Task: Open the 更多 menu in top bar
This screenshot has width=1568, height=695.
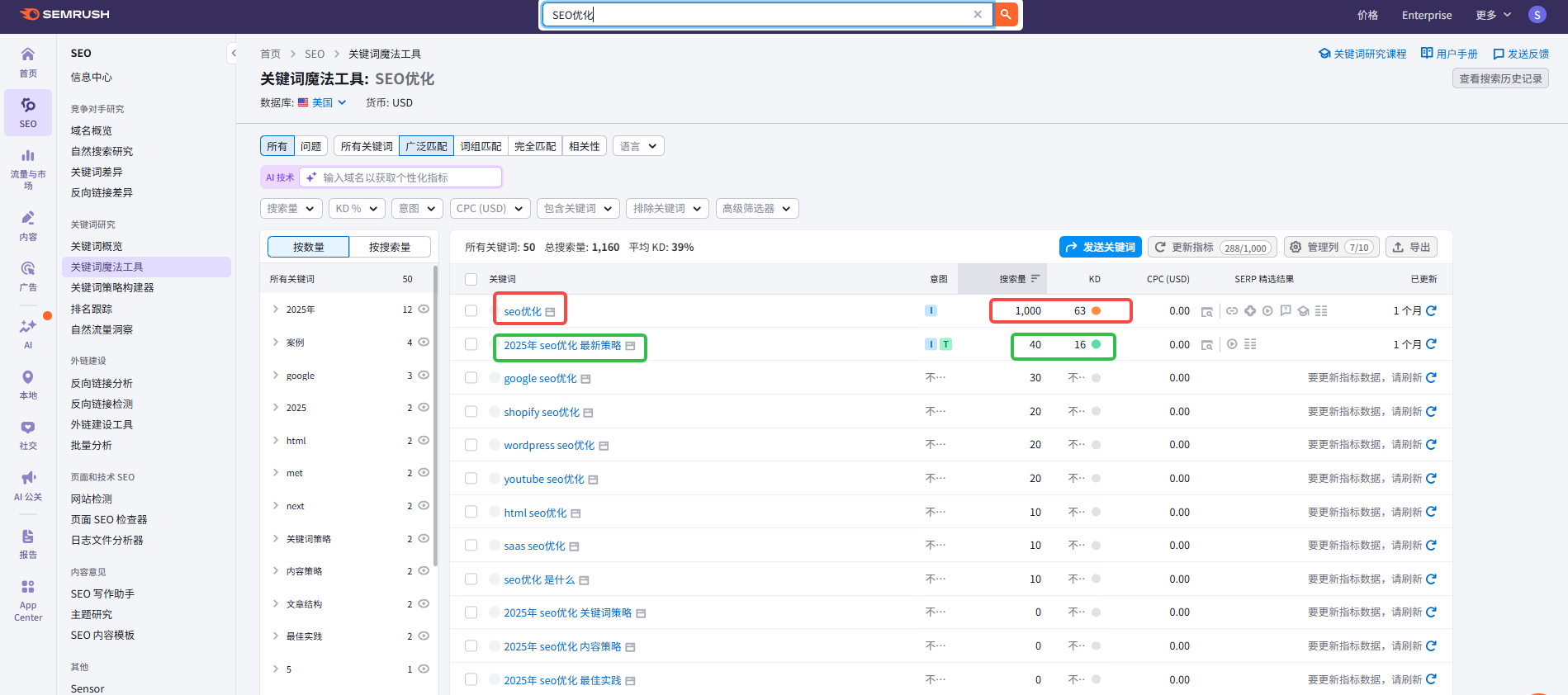Action: [1493, 15]
